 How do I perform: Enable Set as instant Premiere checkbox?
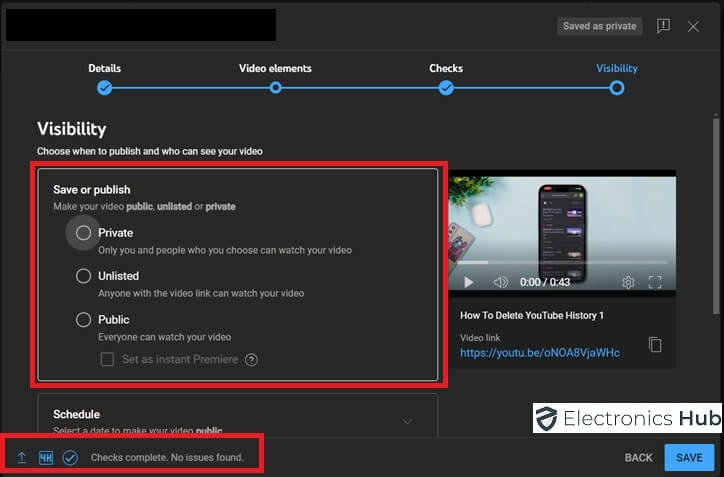[x=107, y=359]
